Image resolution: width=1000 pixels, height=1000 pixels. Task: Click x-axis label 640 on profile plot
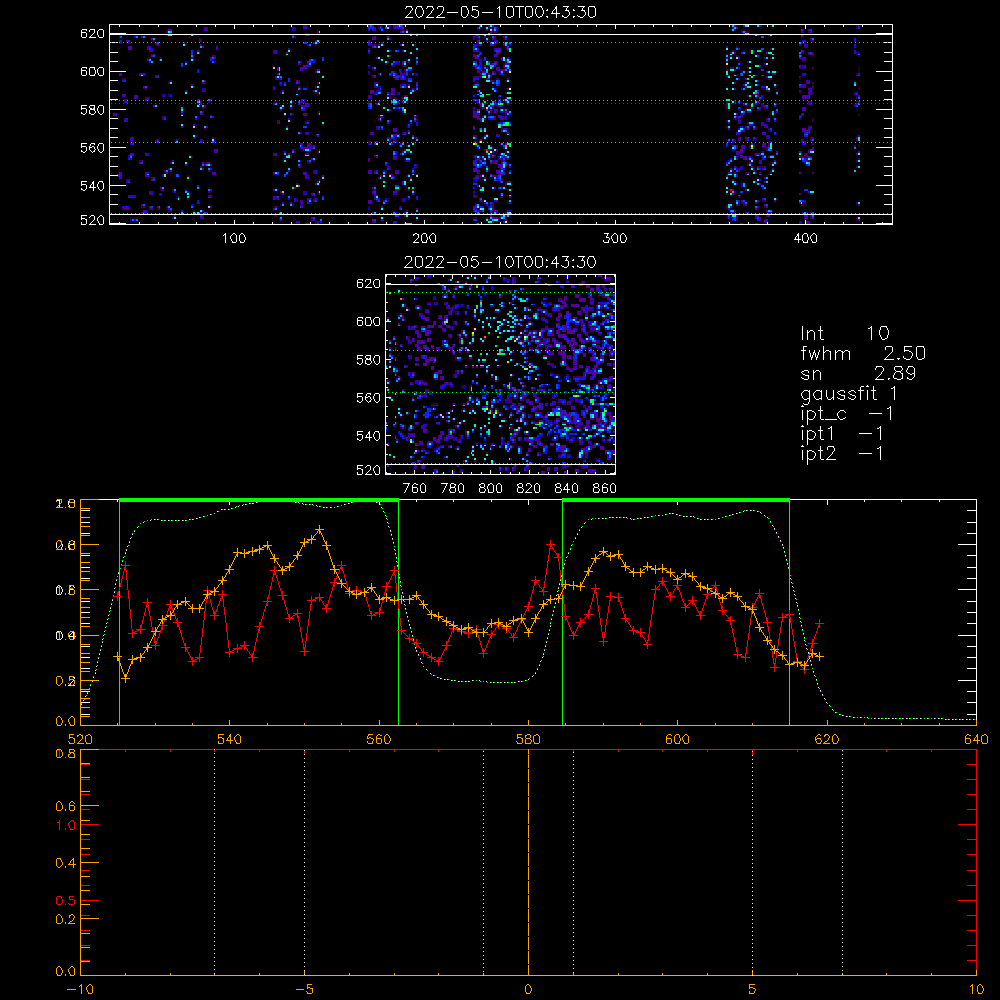(976, 740)
